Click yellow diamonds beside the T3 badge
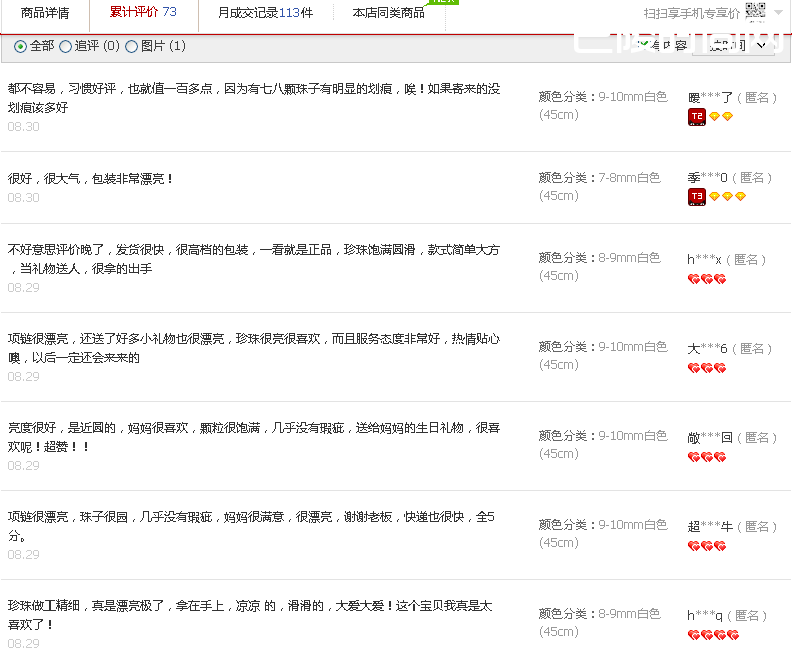Image resolution: width=792 pixels, height=658 pixels. [727, 197]
